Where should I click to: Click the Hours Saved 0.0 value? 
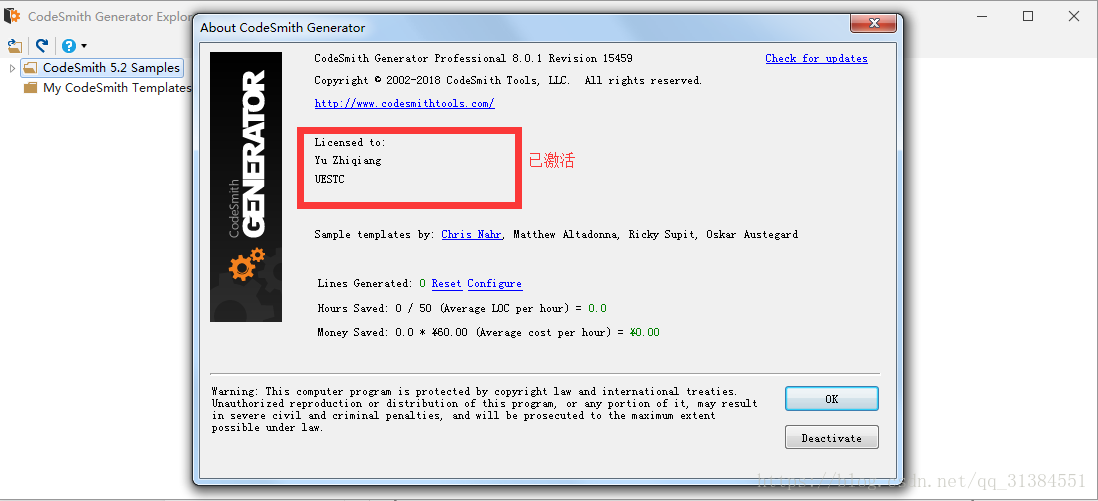597,308
